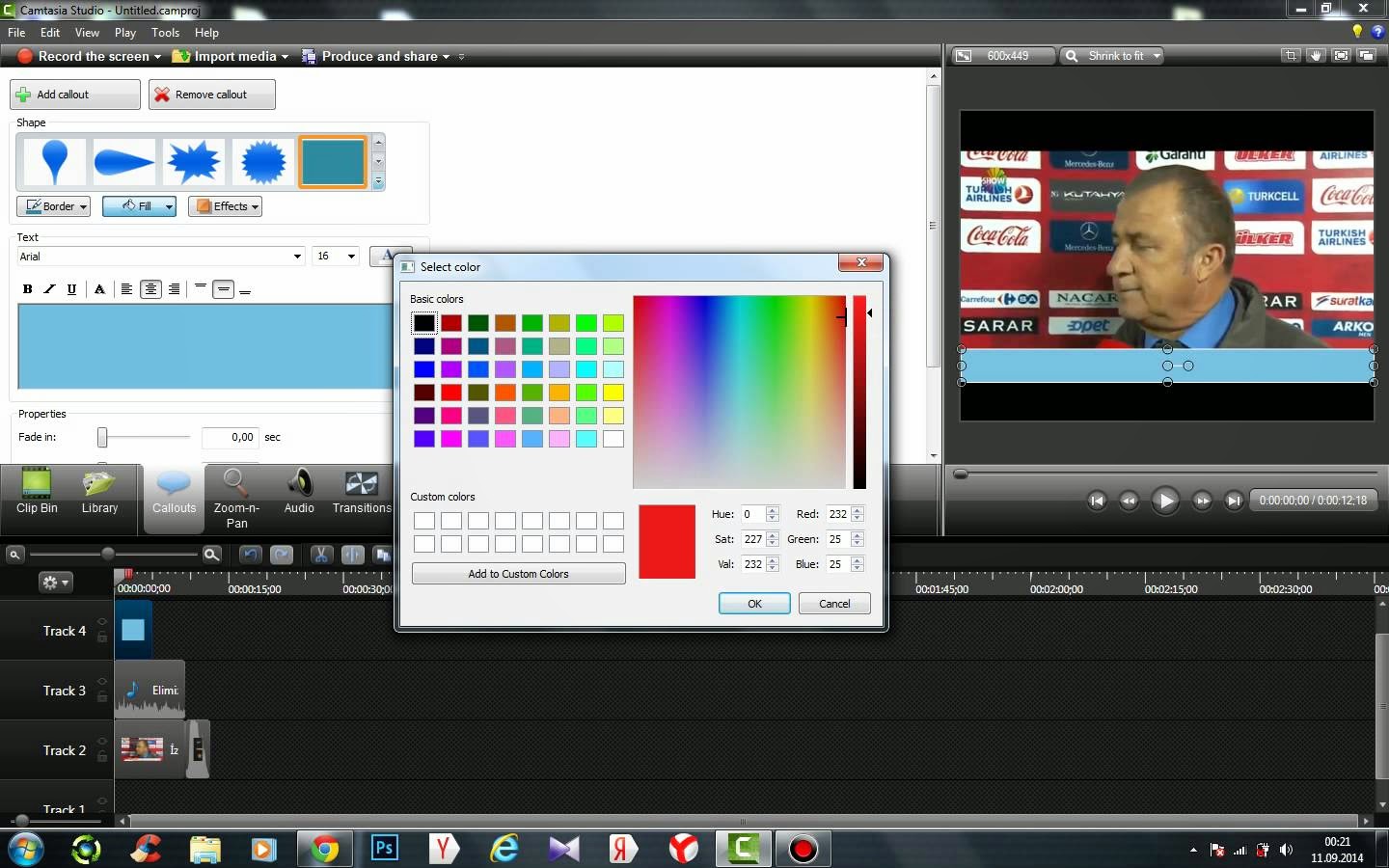Split the clip at playhead

[352, 555]
